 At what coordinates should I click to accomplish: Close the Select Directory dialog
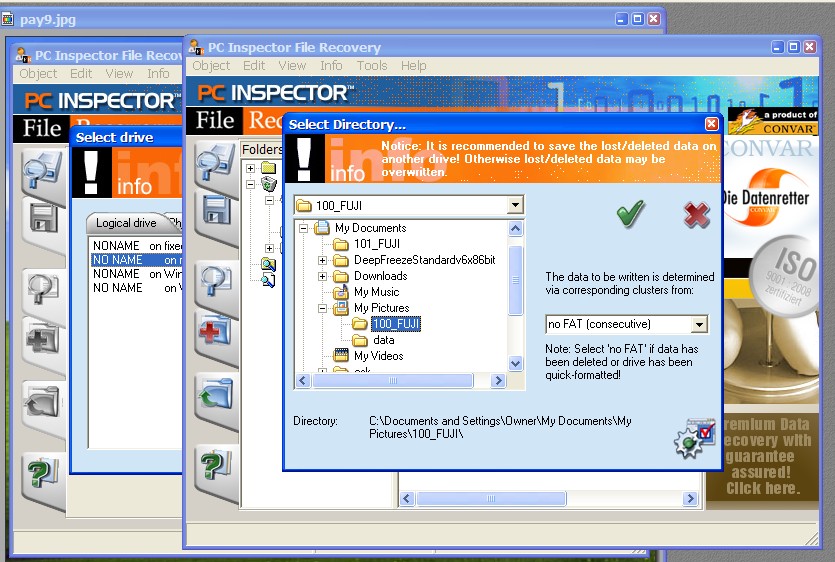(711, 124)
